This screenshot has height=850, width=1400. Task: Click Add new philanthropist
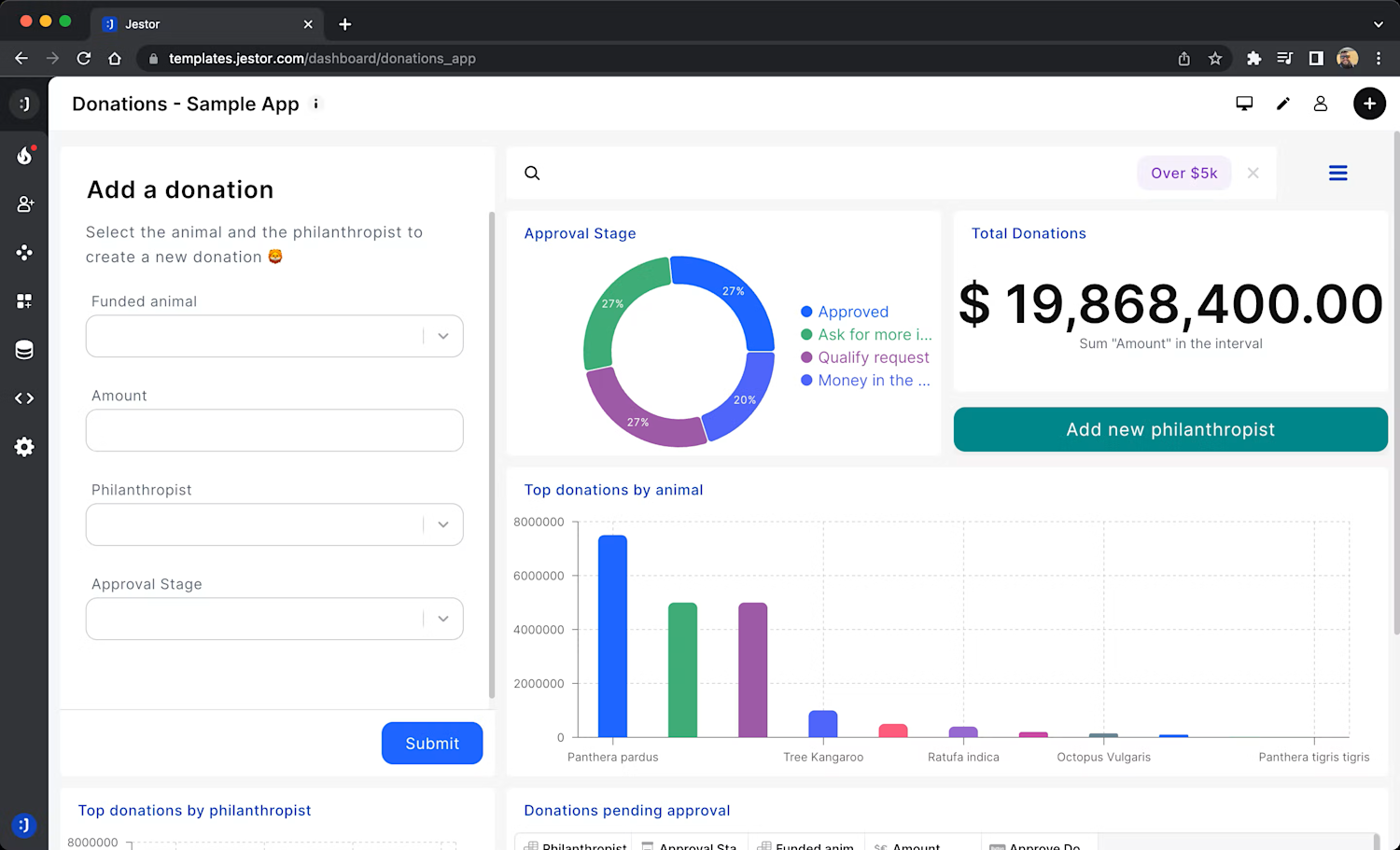(1169, 429)
